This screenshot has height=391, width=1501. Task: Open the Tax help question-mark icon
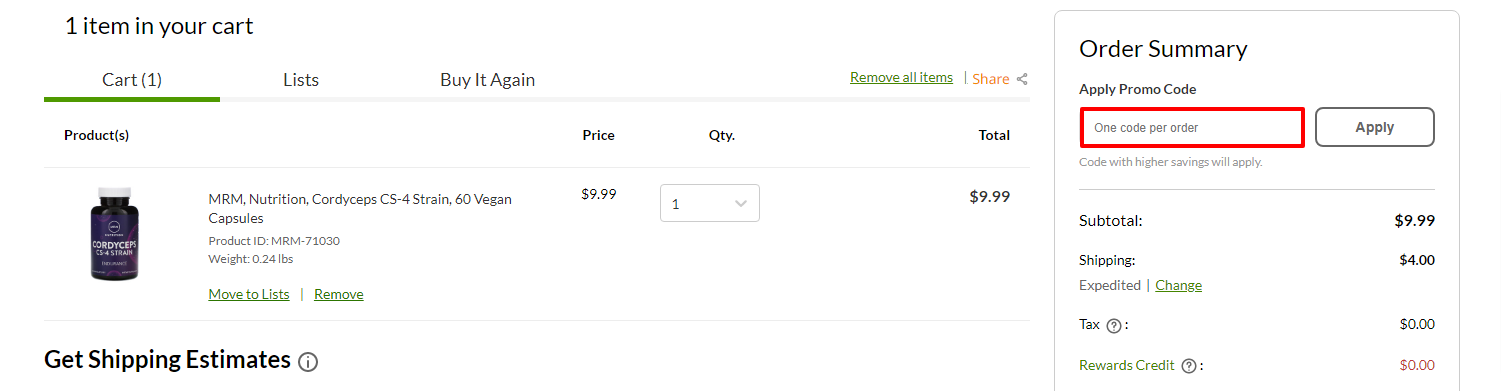(x=1114, y=325)
